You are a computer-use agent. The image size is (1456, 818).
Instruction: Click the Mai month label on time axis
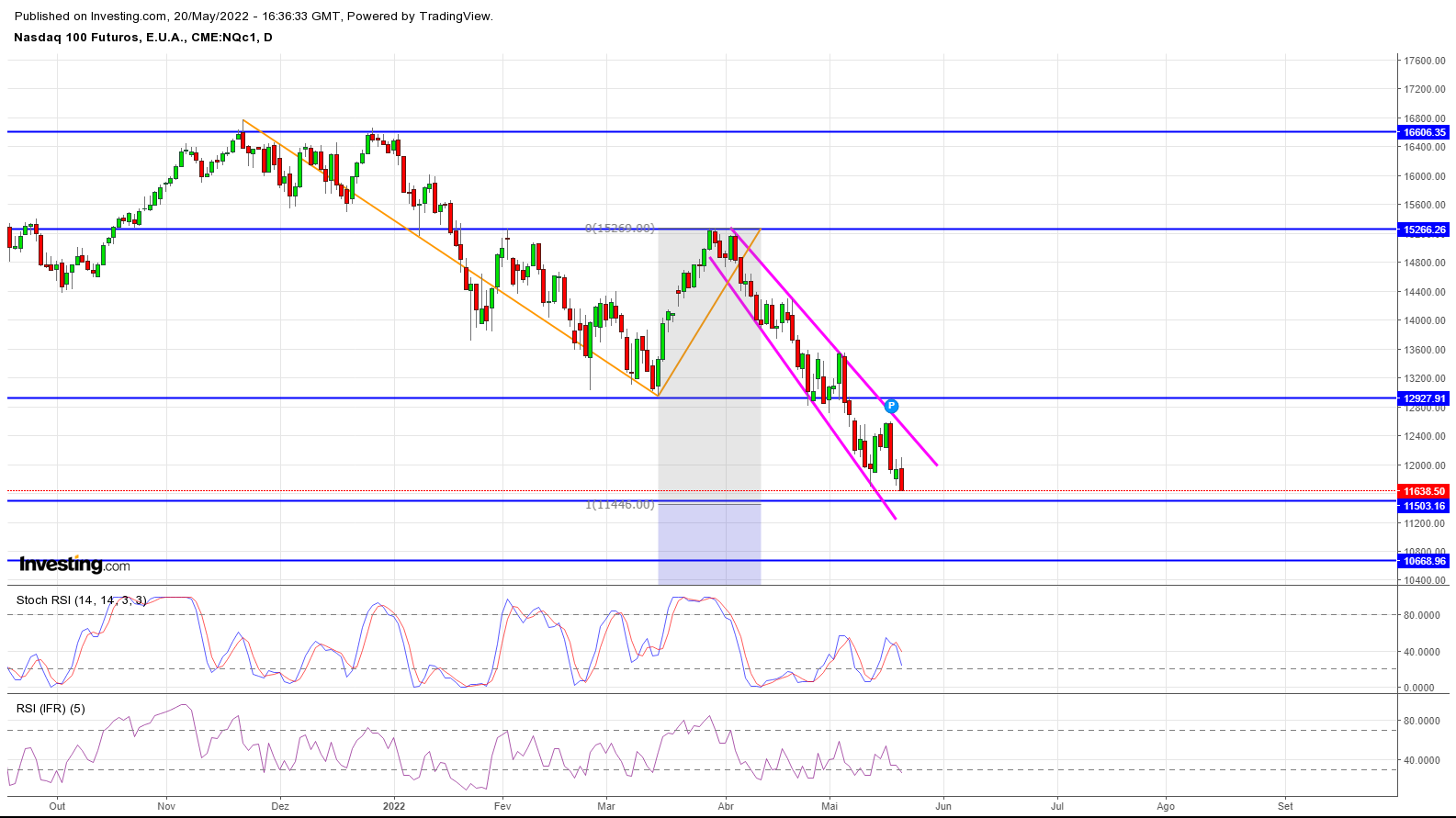pyautogui.click(x=830, y=807)
